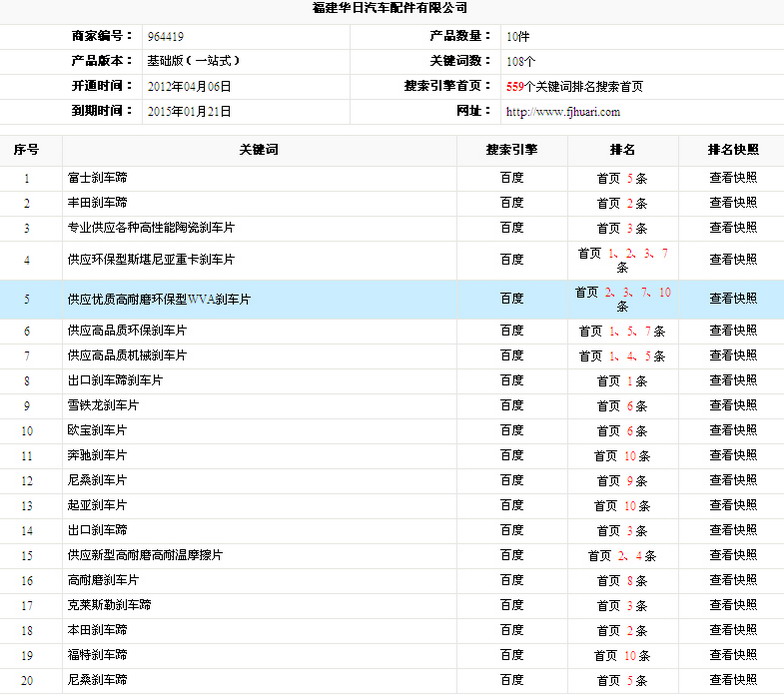This screenshot has width=784, height=698.
Task: Select keyword 供应新型高耐磨高耐温摩擦片
Action: pos(145,555)
